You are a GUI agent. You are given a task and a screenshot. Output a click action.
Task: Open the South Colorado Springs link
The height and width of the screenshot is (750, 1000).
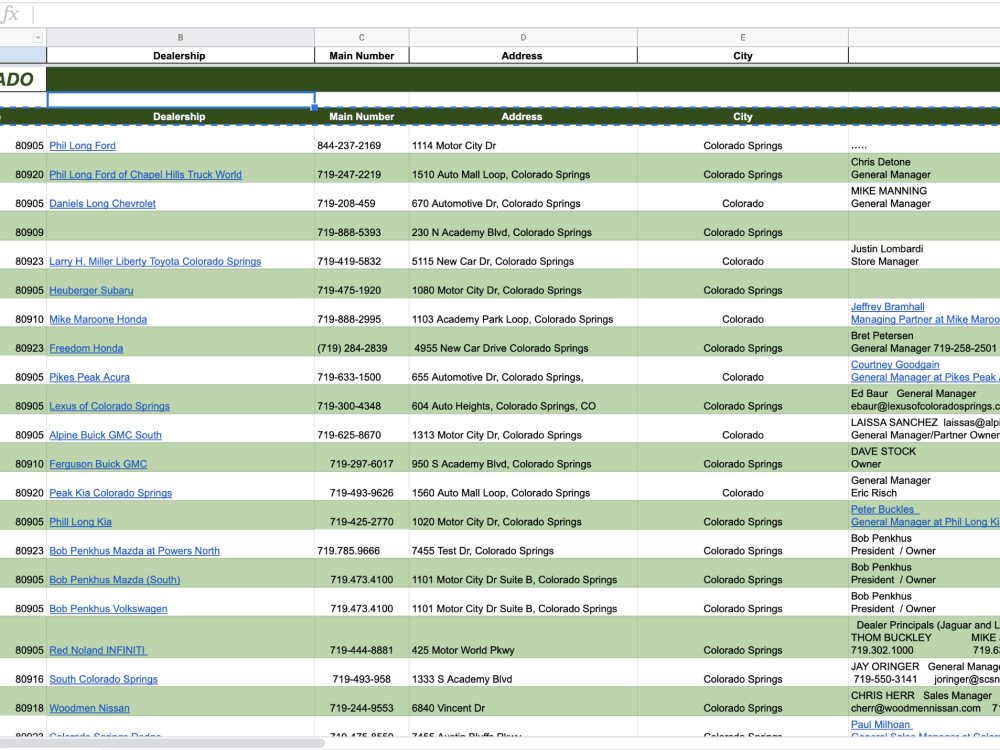[103, 679]
